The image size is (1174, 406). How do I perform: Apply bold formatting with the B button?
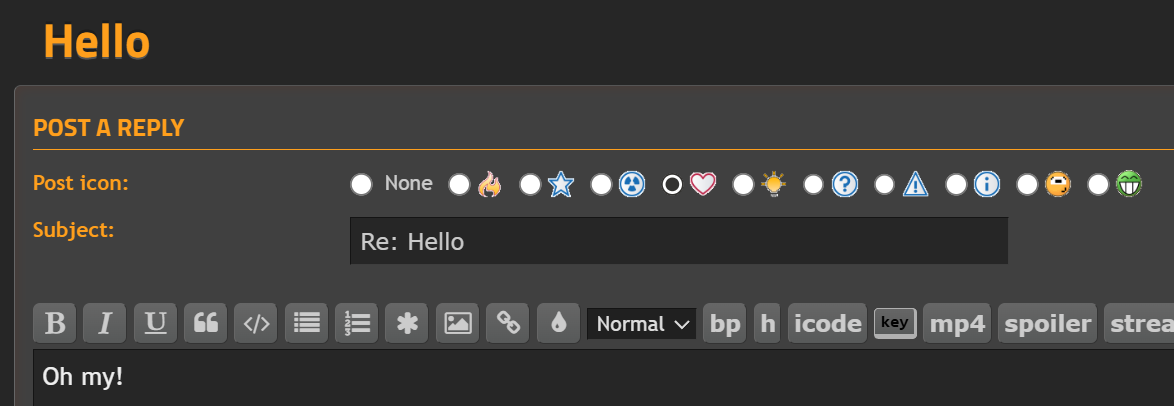pyautogui.click(x=55, y=323)
